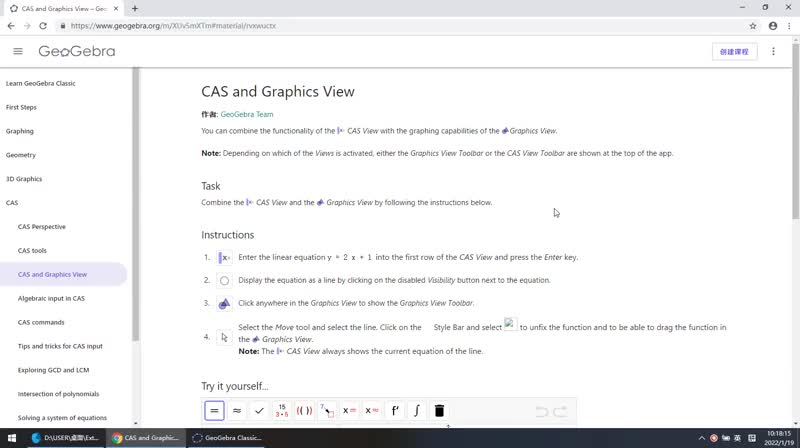Open Exploring GCD and LCM page
The height and width of the screenshot is (448, 800).
coord(54,370)
